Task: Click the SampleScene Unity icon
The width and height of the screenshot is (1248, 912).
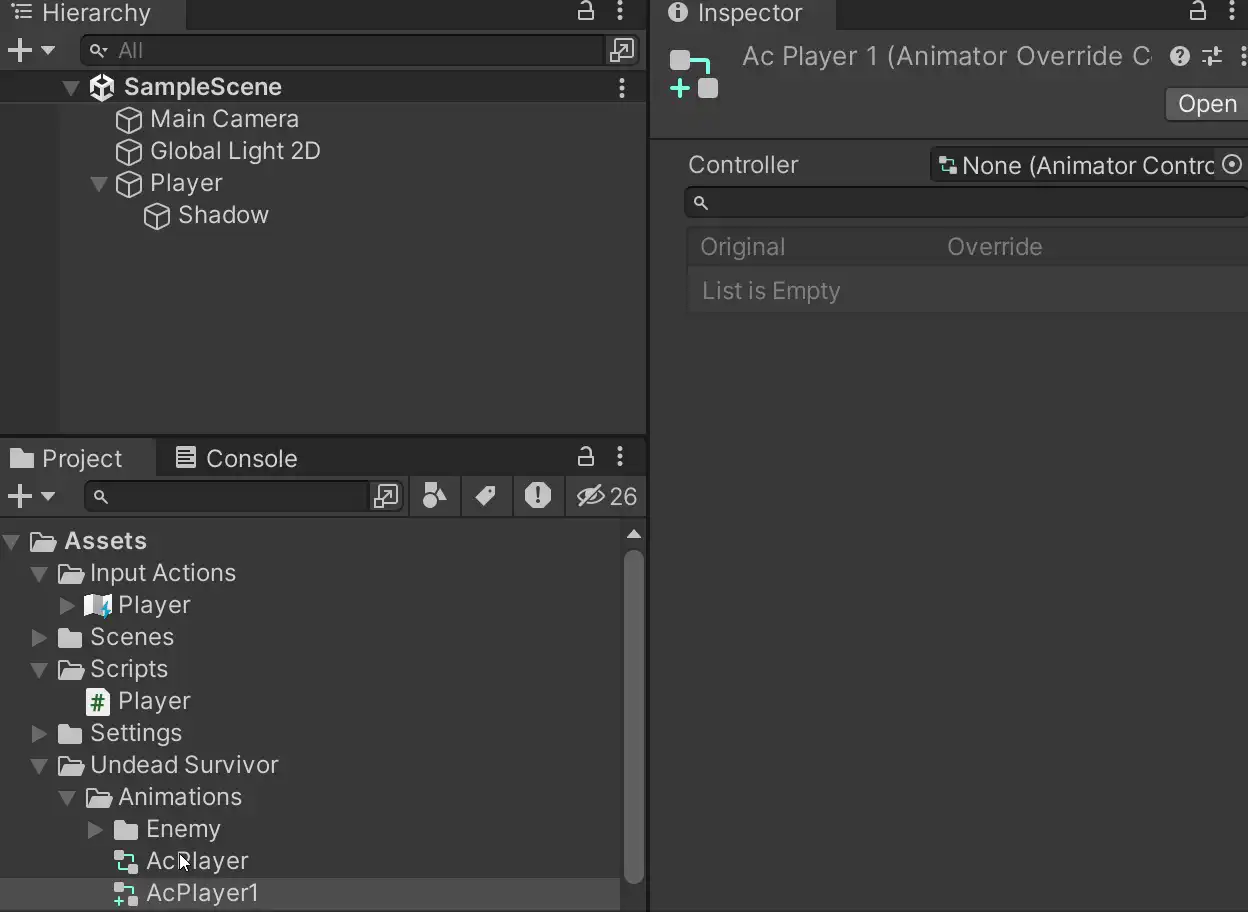Action: tap(102, 88)
